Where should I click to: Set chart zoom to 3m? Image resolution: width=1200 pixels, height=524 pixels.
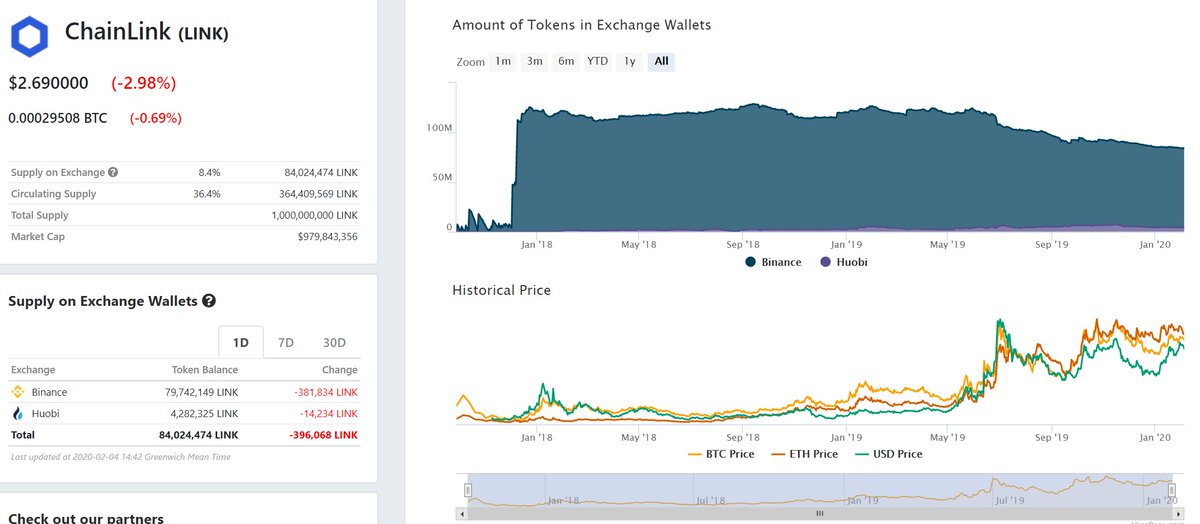tap(535, 62)
